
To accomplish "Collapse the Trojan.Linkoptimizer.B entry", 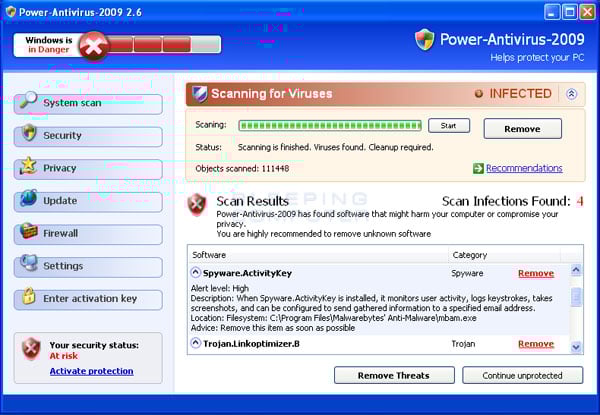I will (196, 343).
